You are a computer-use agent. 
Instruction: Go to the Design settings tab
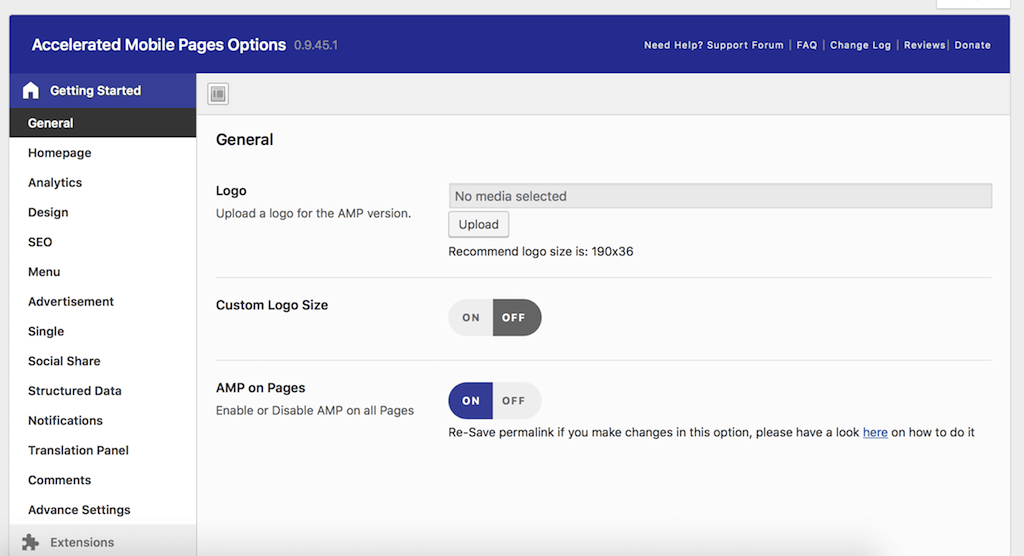[x=48, y=212]
